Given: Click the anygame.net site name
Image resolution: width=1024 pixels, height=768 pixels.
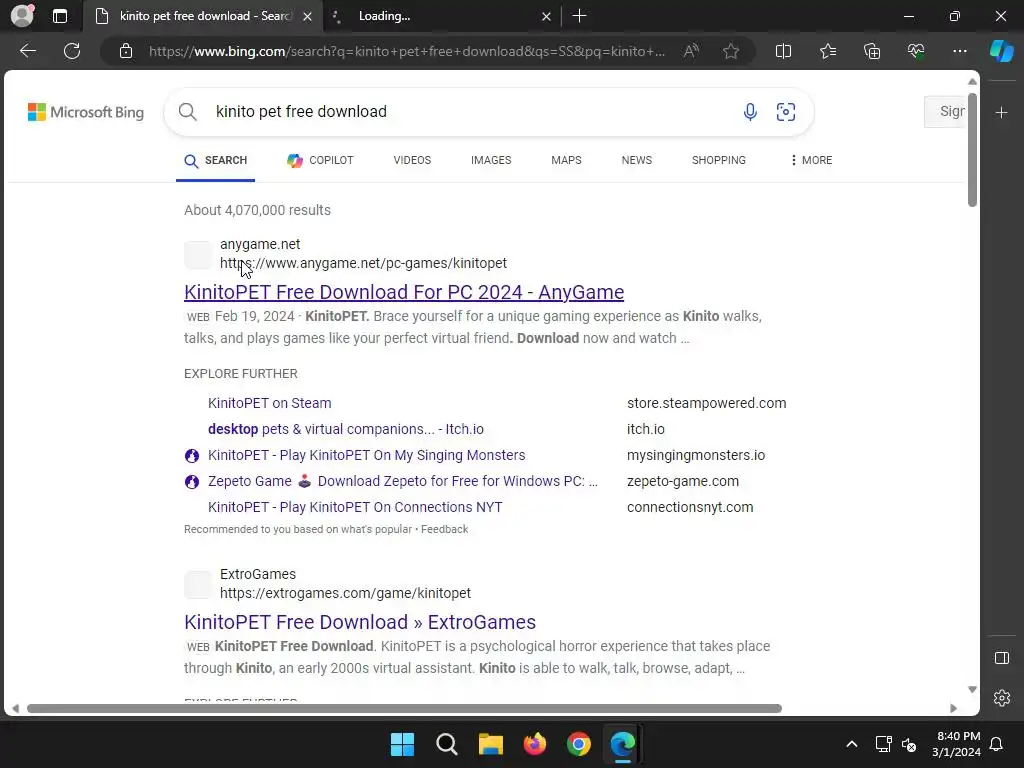Looking at the screenshot, I should [x=260, y=244].
